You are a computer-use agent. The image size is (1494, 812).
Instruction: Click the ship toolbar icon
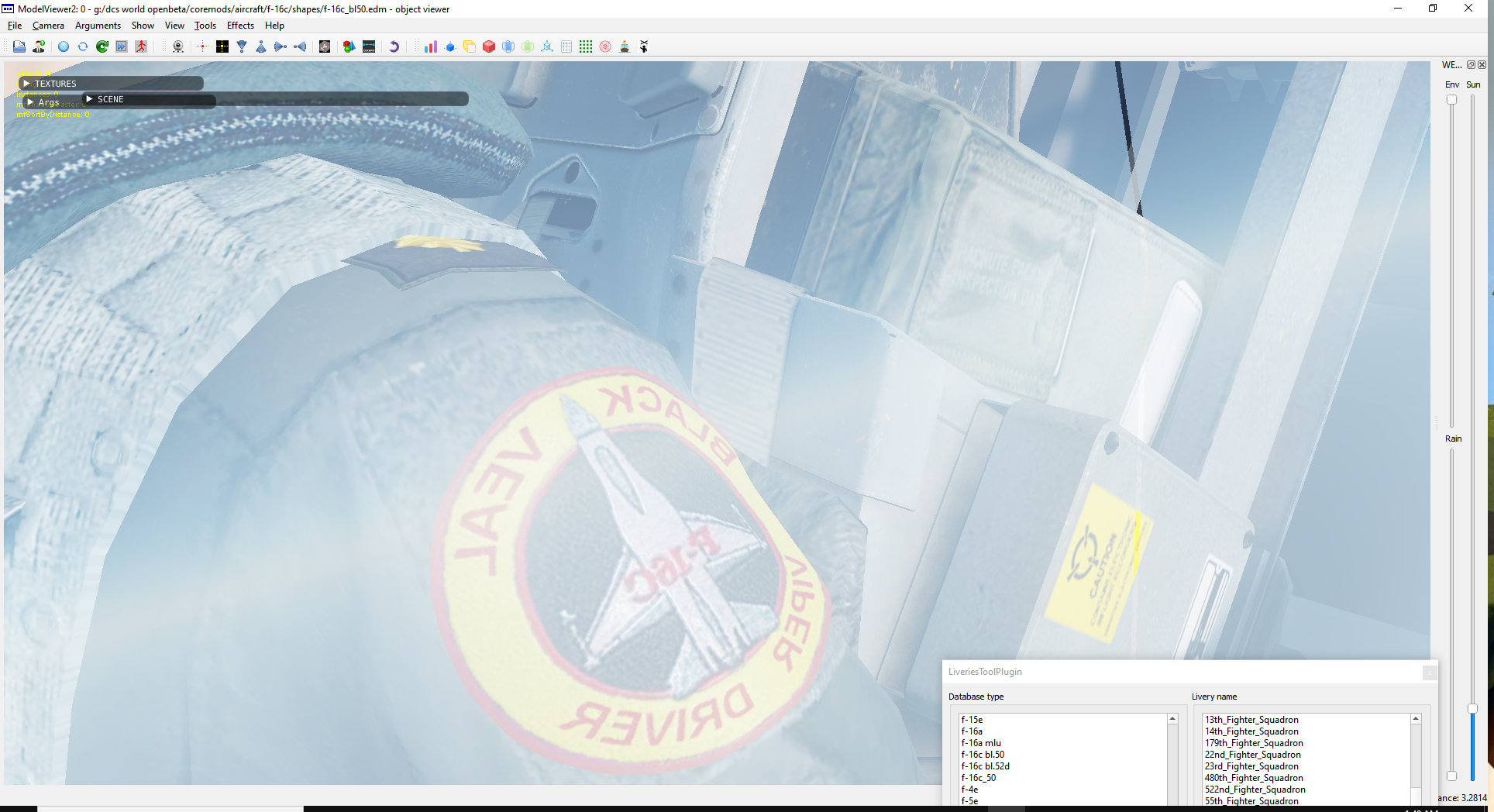tap(625, 46)
